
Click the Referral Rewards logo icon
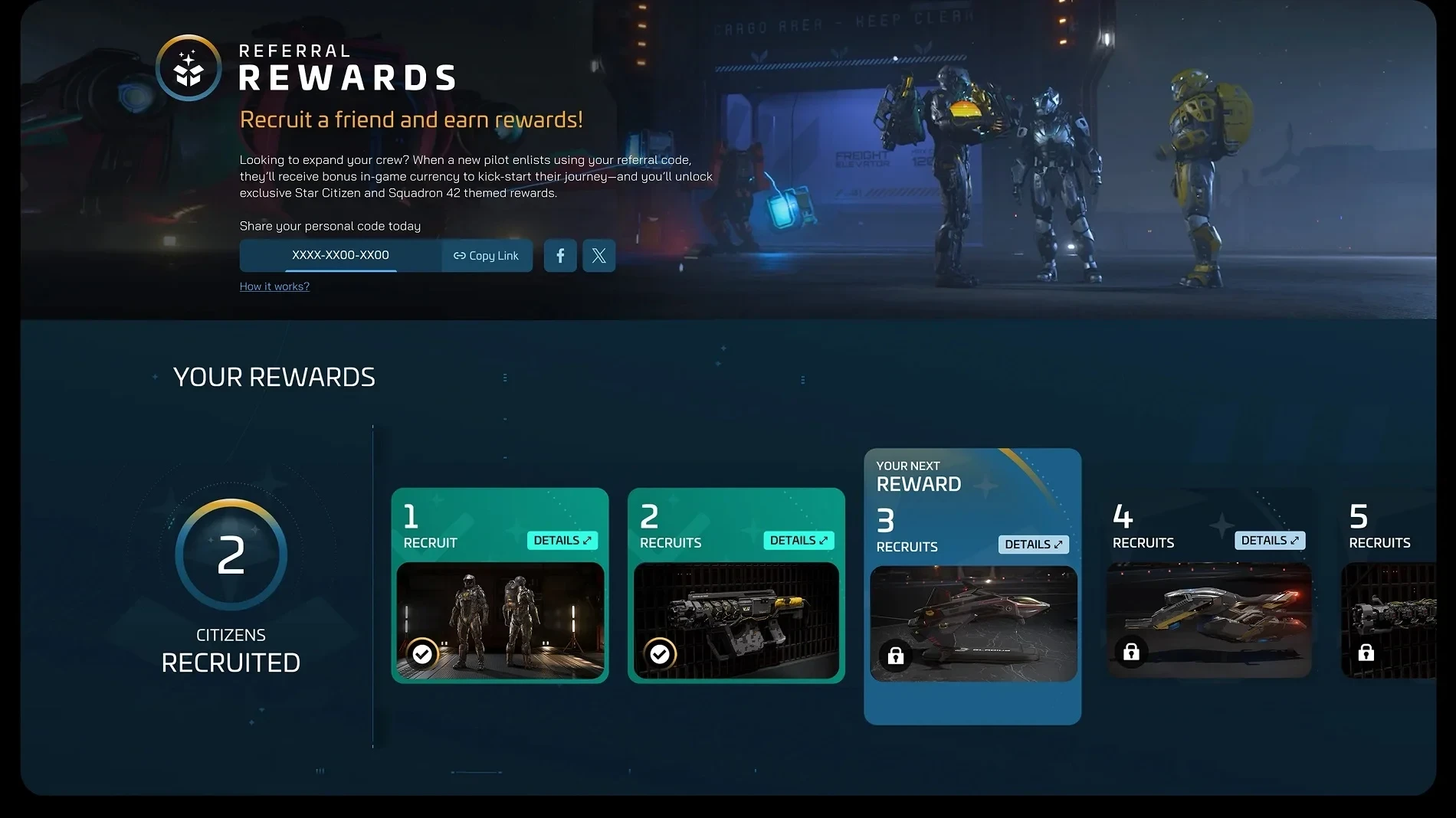point(189,69)
